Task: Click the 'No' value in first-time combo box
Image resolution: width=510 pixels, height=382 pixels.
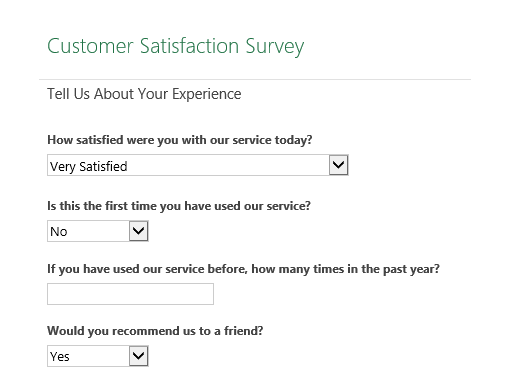Action: click(59, 231)
